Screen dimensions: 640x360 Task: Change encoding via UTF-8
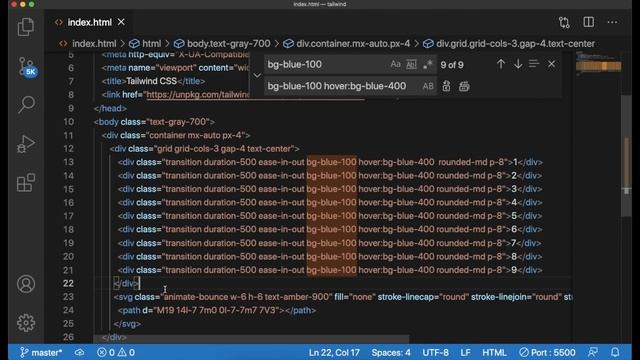coord(435,352)
